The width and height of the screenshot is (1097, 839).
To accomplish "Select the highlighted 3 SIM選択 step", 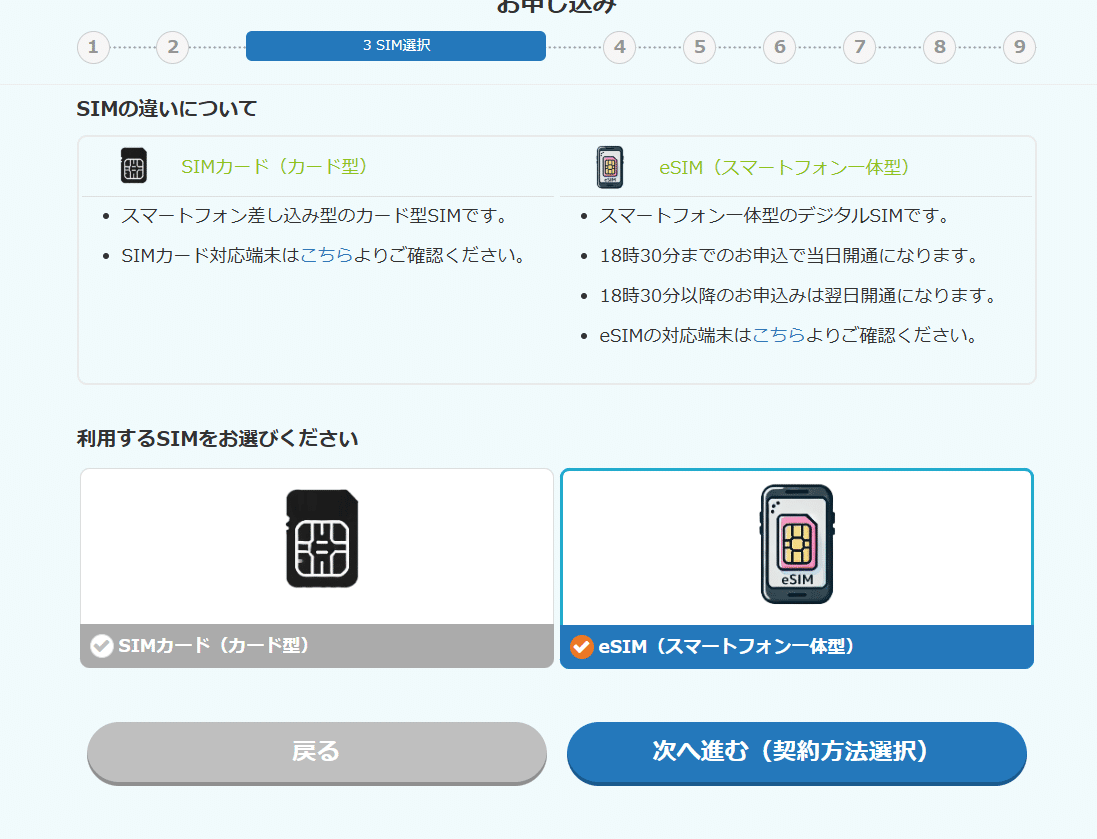I will pyautogui.click(x=395, y=46).
